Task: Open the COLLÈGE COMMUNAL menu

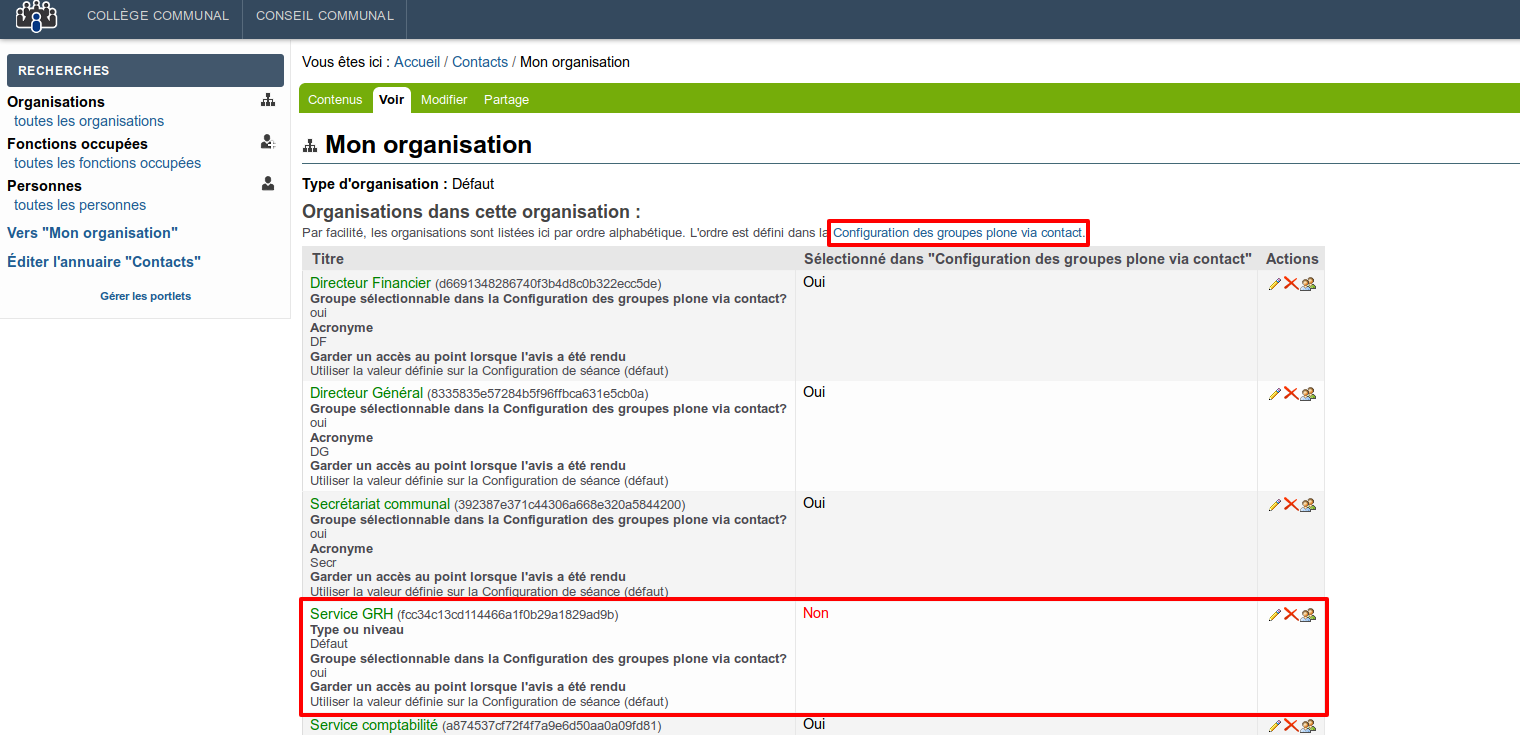Action: [158, 16]
